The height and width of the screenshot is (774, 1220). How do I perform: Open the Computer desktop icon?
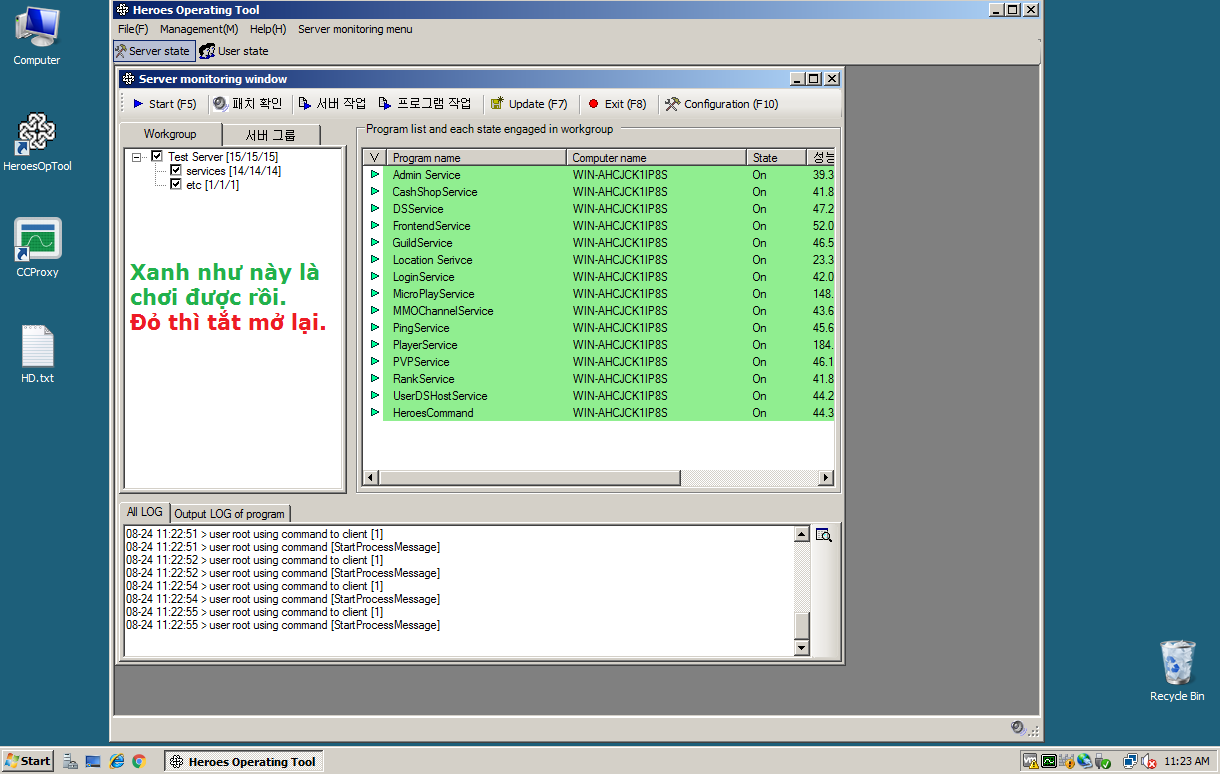(x=37, y=36)
